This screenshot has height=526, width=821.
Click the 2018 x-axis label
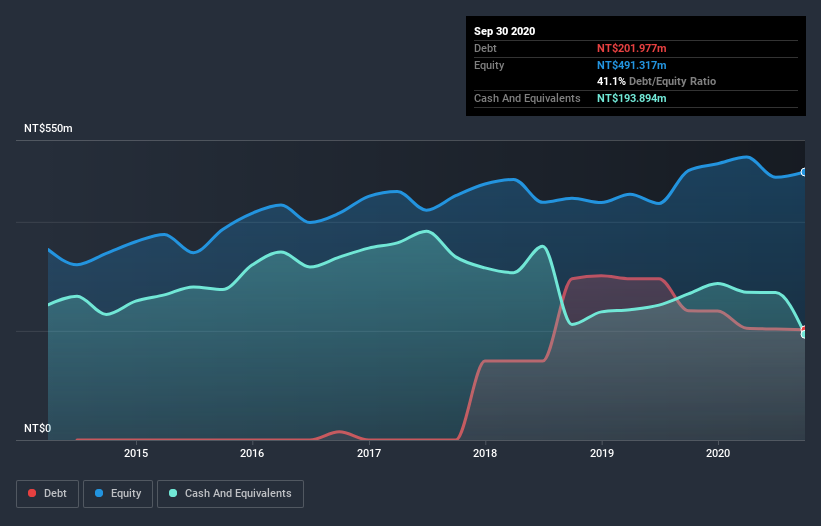[x=485, y=453]
